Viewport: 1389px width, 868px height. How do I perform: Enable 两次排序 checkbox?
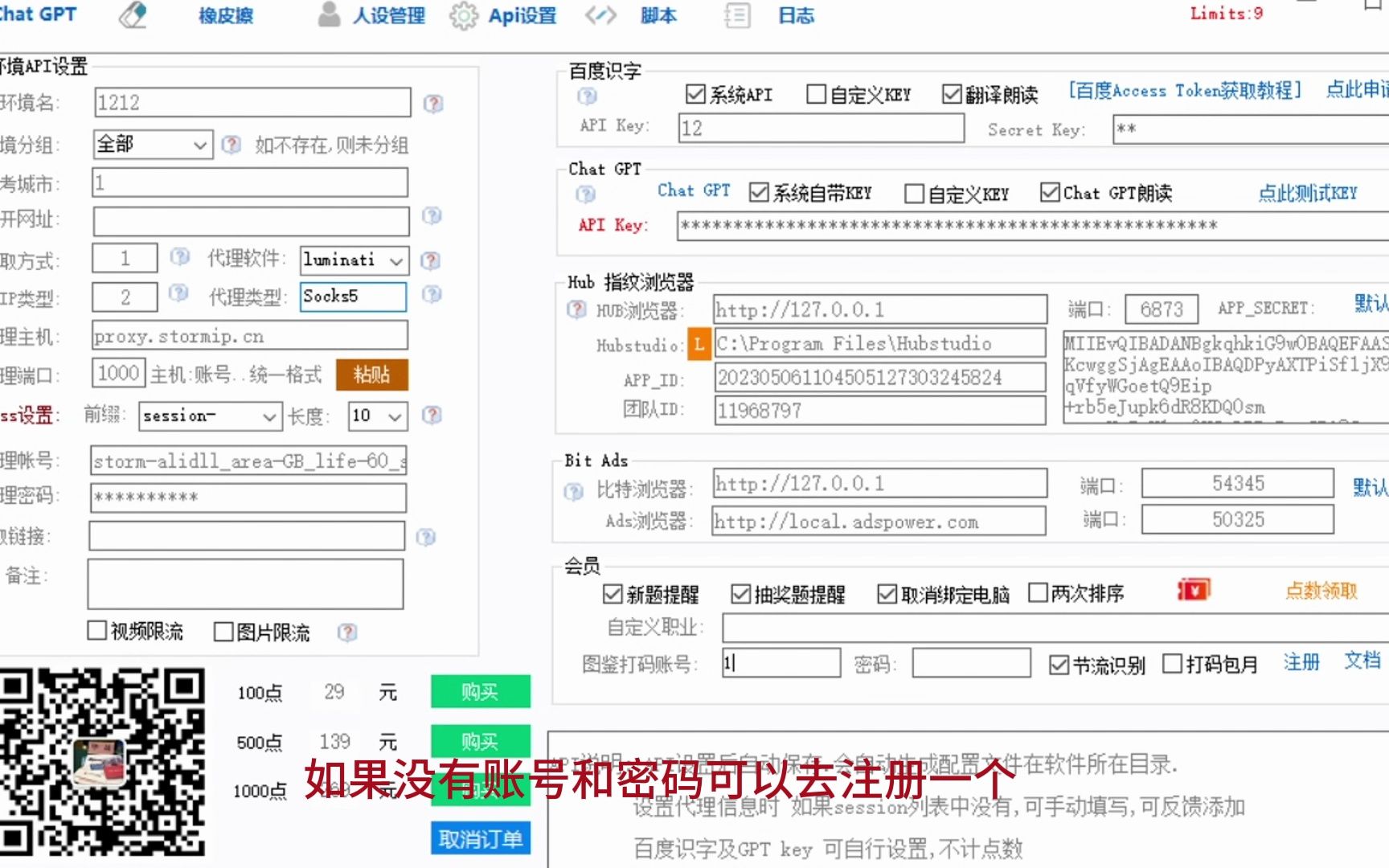tap(1038, 593)
